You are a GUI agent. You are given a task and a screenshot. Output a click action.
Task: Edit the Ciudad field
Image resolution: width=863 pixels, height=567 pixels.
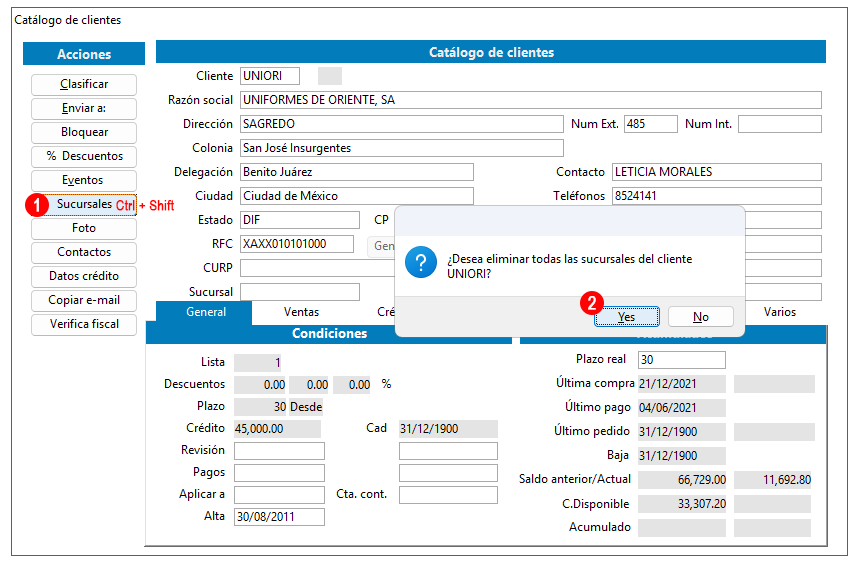point(357,196)
